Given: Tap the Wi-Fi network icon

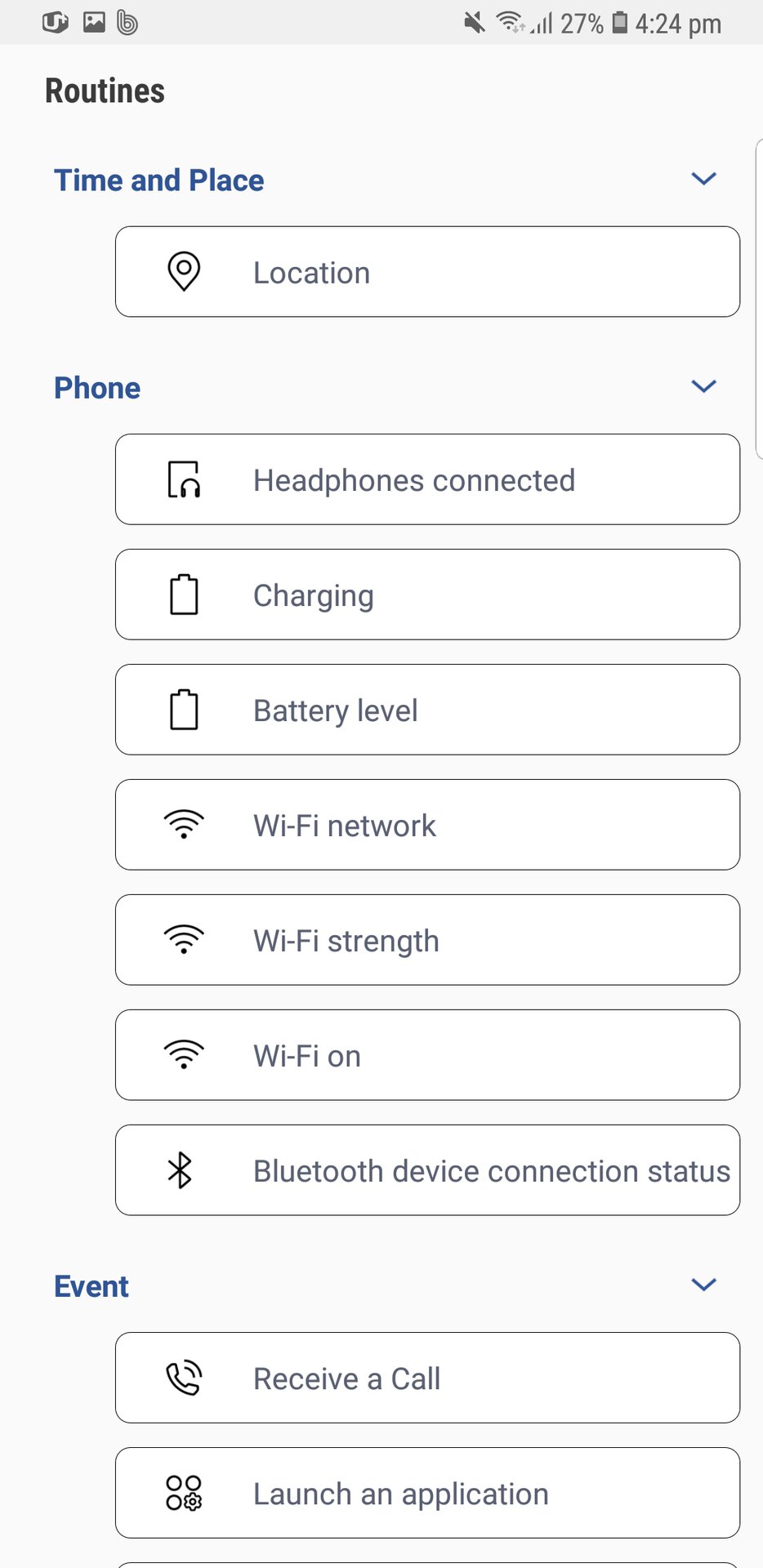Looking at the screenshot, I should (x=184, y=825).
